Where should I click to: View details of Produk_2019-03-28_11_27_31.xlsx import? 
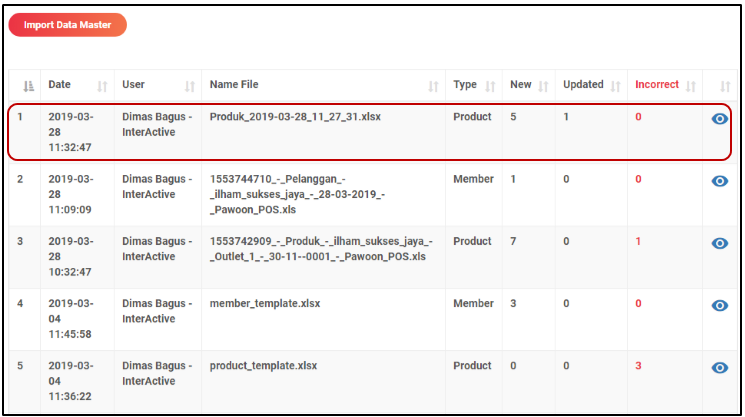point(719,119)
